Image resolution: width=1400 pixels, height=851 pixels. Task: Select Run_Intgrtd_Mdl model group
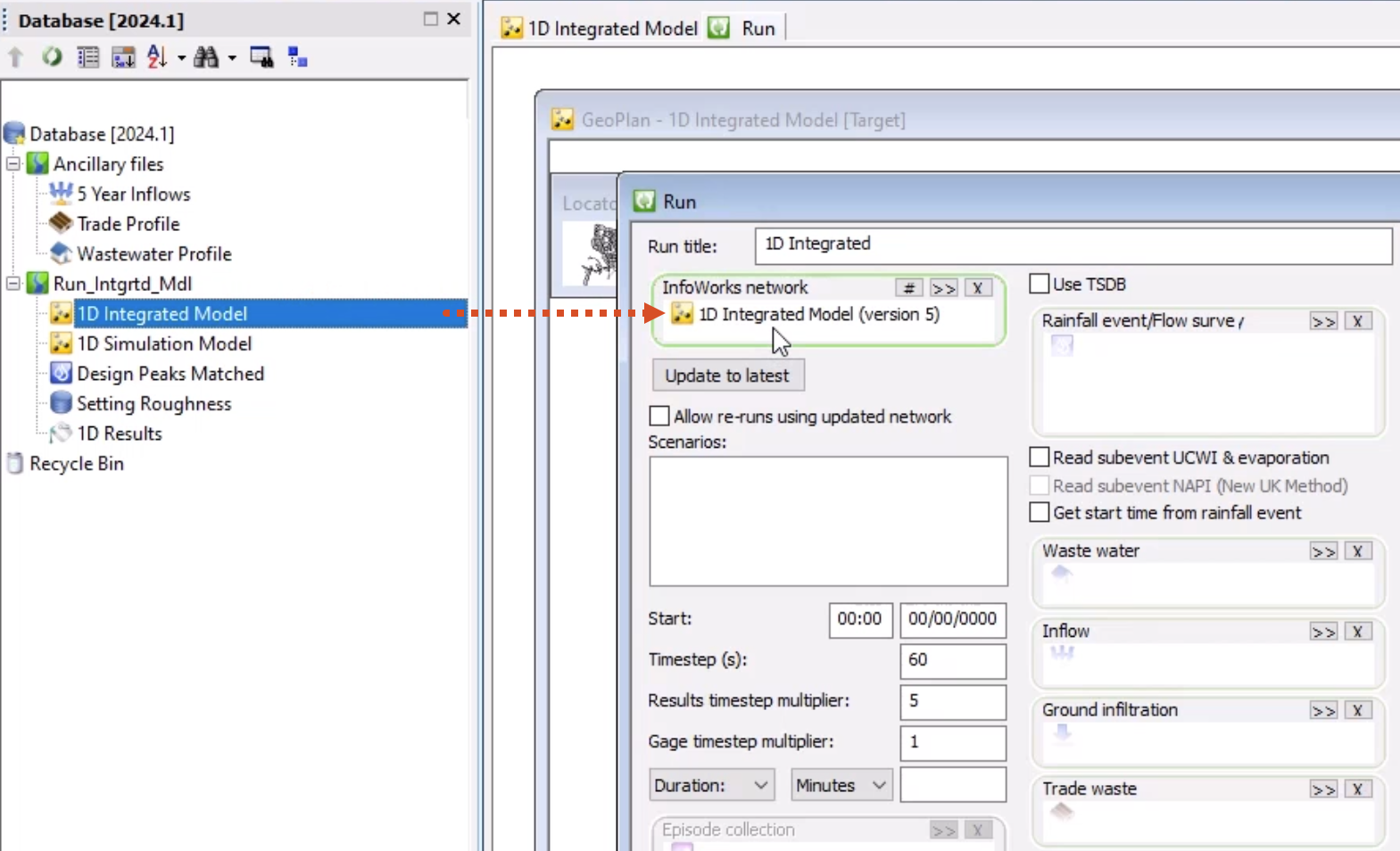(122, 284)
